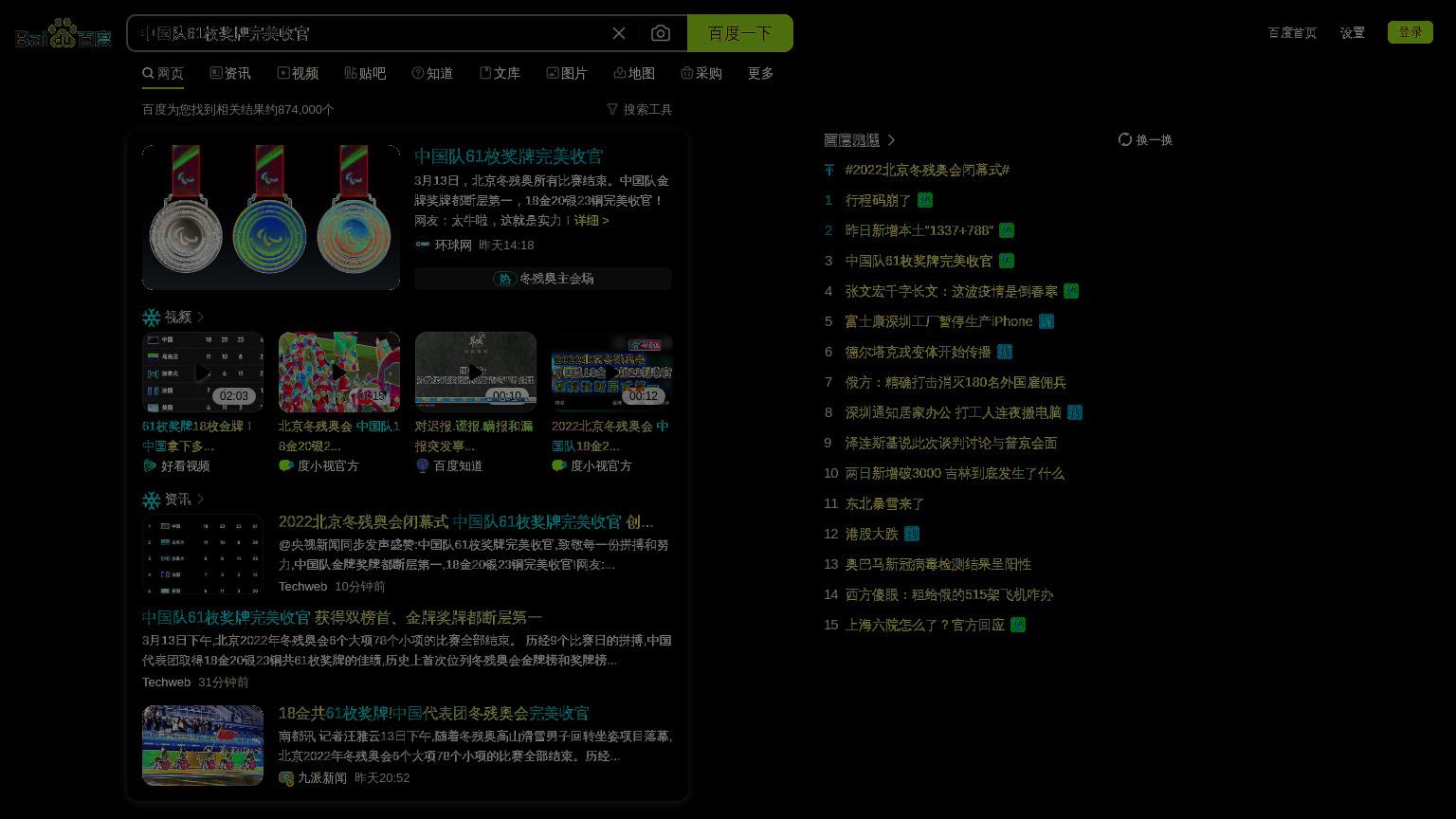The image size is (1456, 819).
Task: Clear the search box with the X icon
Action: tap(619, 33)
